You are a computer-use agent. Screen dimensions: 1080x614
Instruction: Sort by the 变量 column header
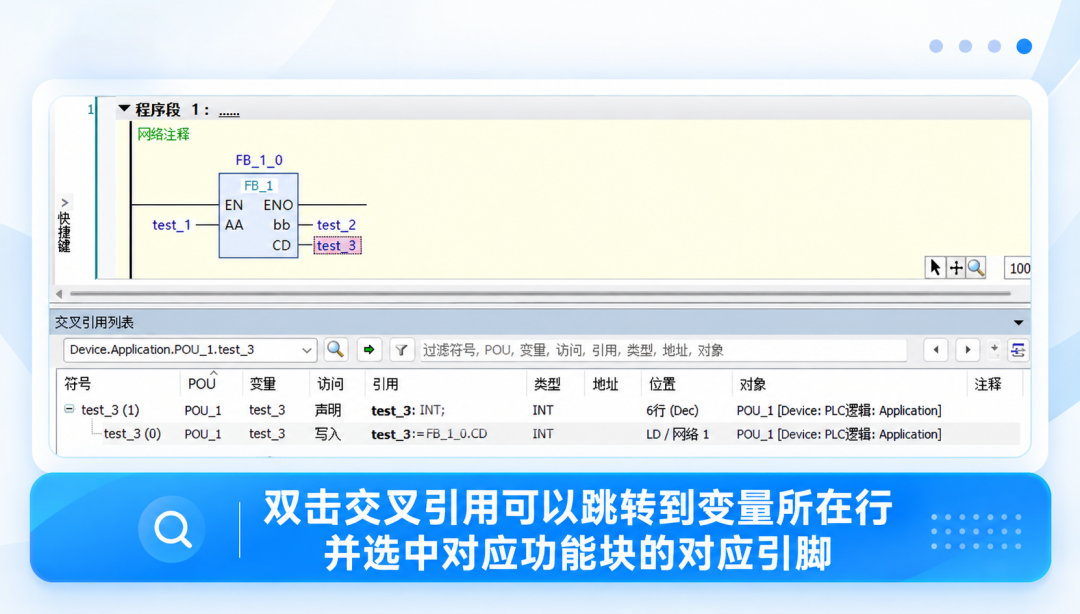pyautogui.click(x=262, y=384)
